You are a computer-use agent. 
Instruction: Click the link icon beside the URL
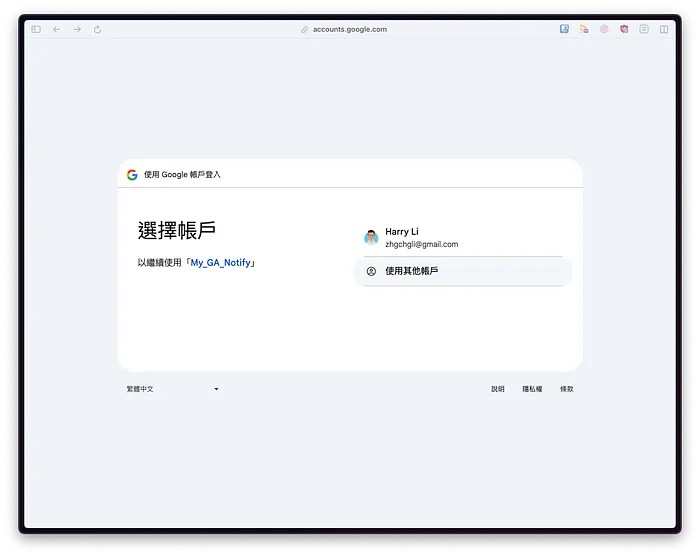pyautogui.click(x=305, y=29)
